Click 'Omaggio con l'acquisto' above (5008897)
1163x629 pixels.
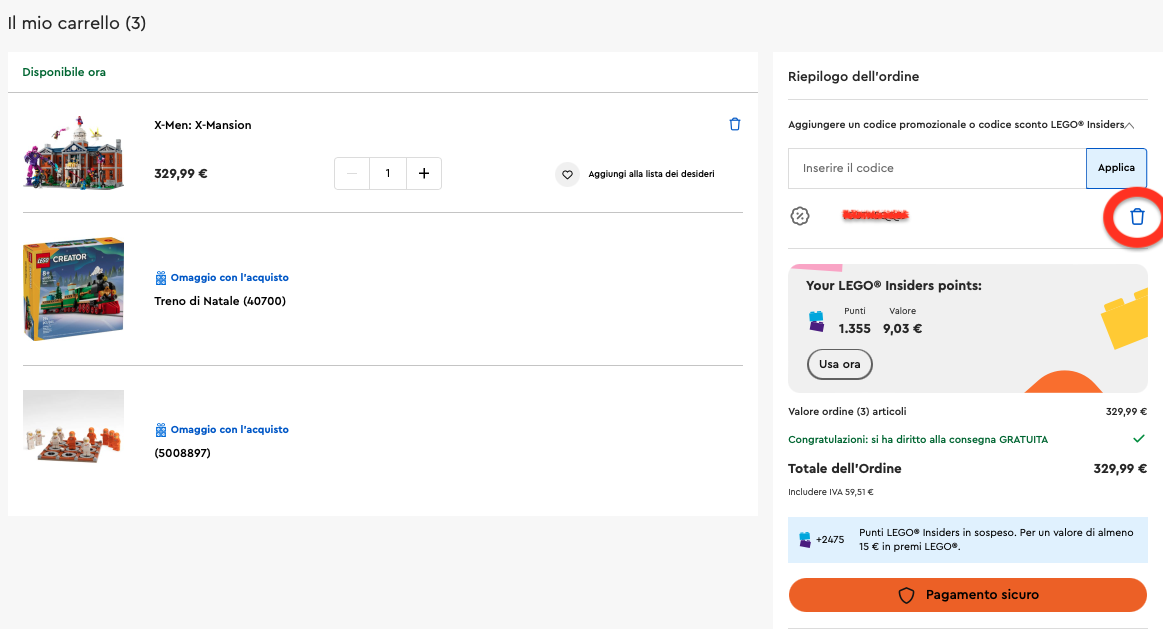pyautogui.click(x=230, y=429)
